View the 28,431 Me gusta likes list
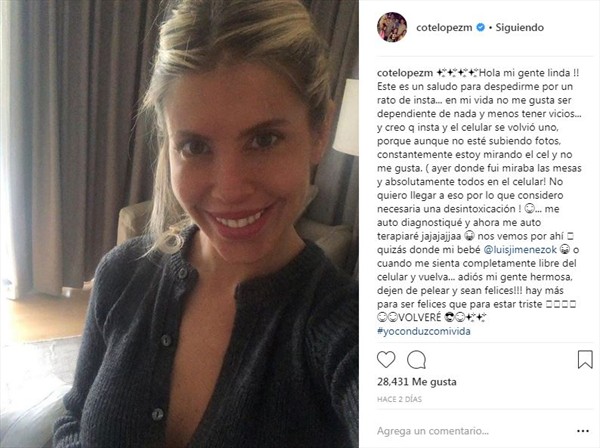 coord(417,382)
